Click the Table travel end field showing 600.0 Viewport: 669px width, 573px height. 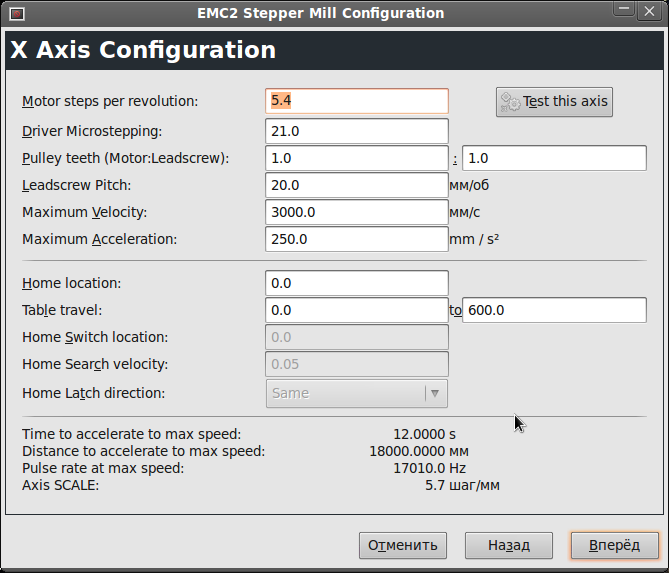554,310
